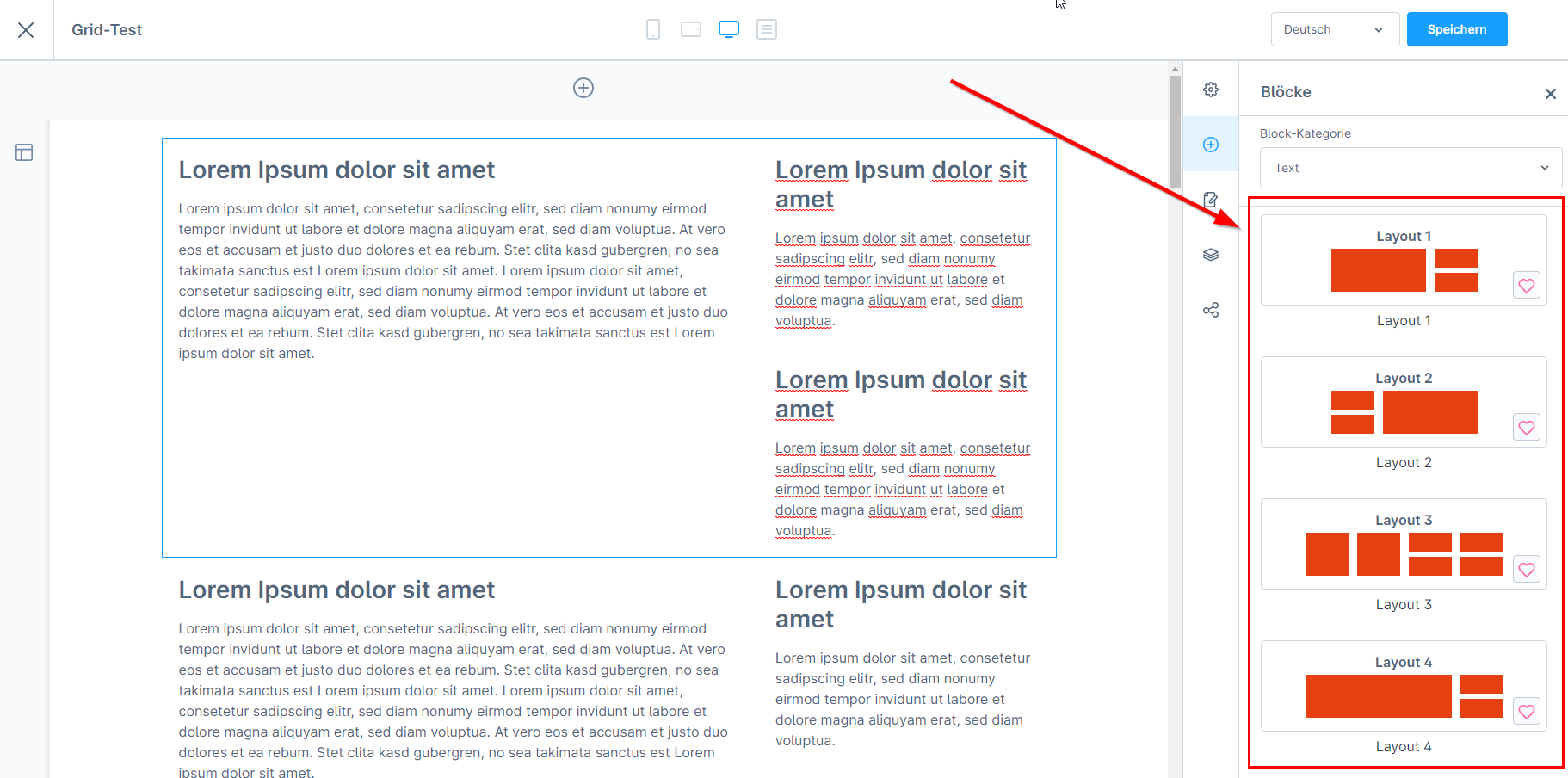Click the lower underlined heading in the selected block's right column

point(901,394)
